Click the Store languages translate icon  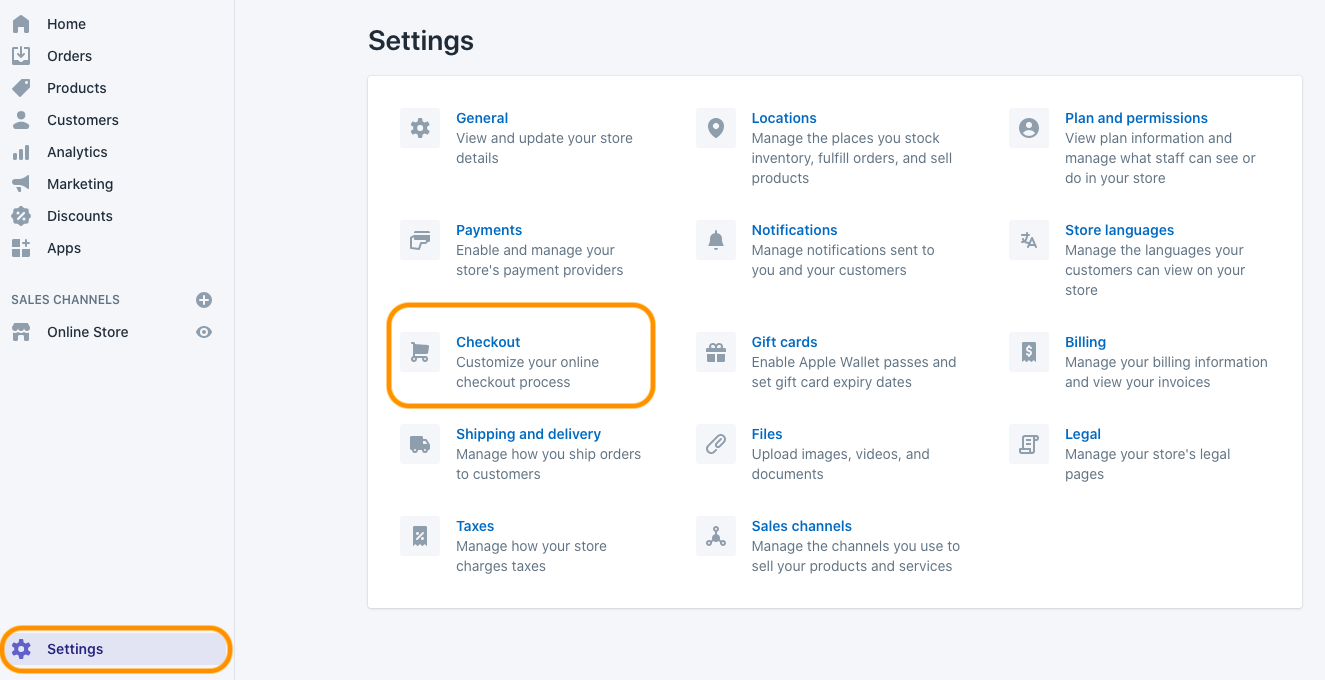click(1029, 240)
